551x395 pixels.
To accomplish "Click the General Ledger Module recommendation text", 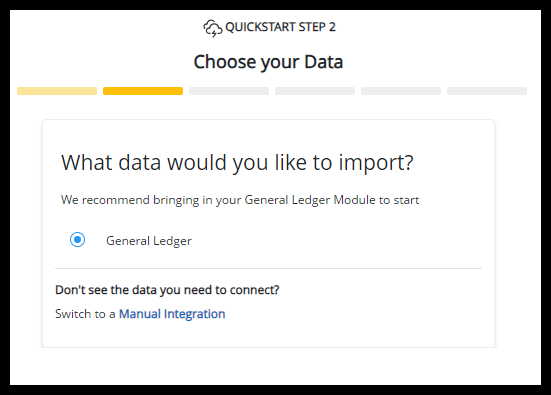I will click(x=240, y=200).
